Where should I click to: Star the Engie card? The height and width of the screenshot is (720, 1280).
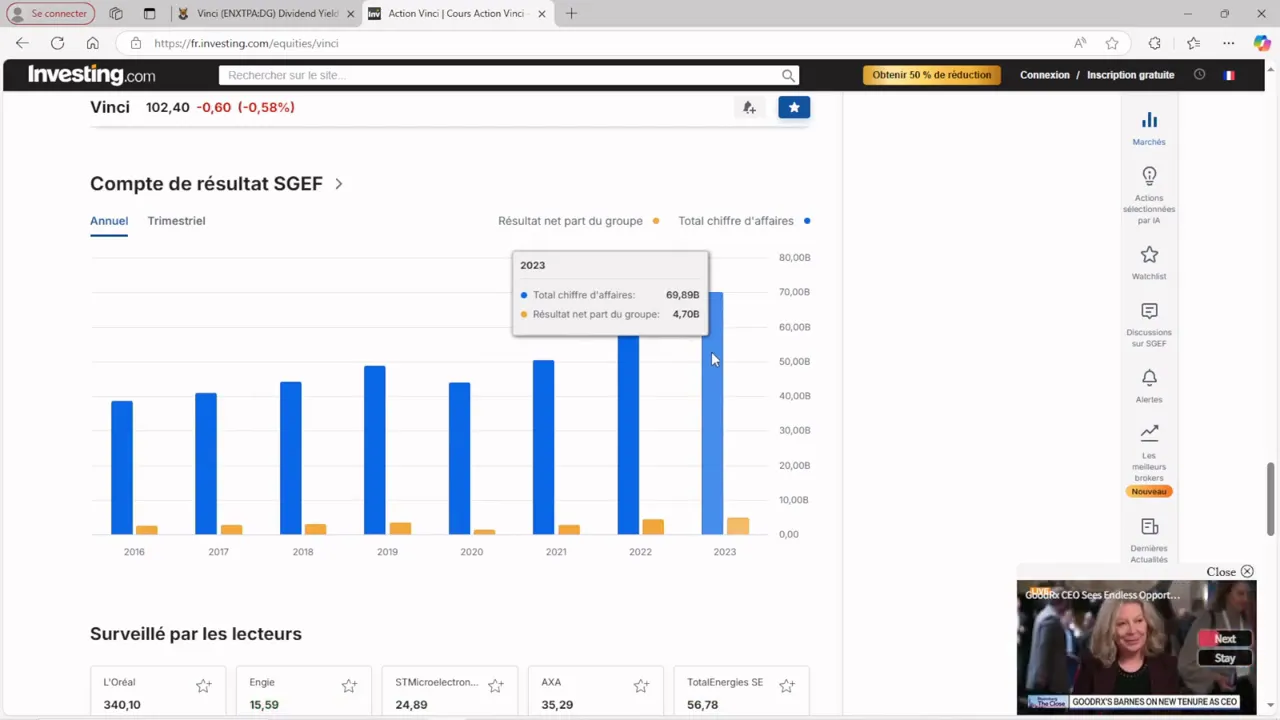click(349, 686)
